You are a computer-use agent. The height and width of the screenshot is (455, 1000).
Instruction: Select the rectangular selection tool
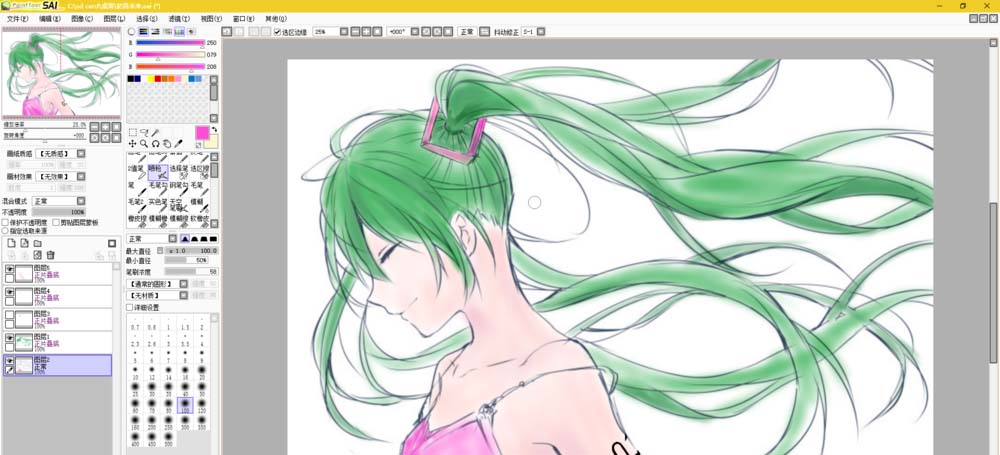click(133, 133)
